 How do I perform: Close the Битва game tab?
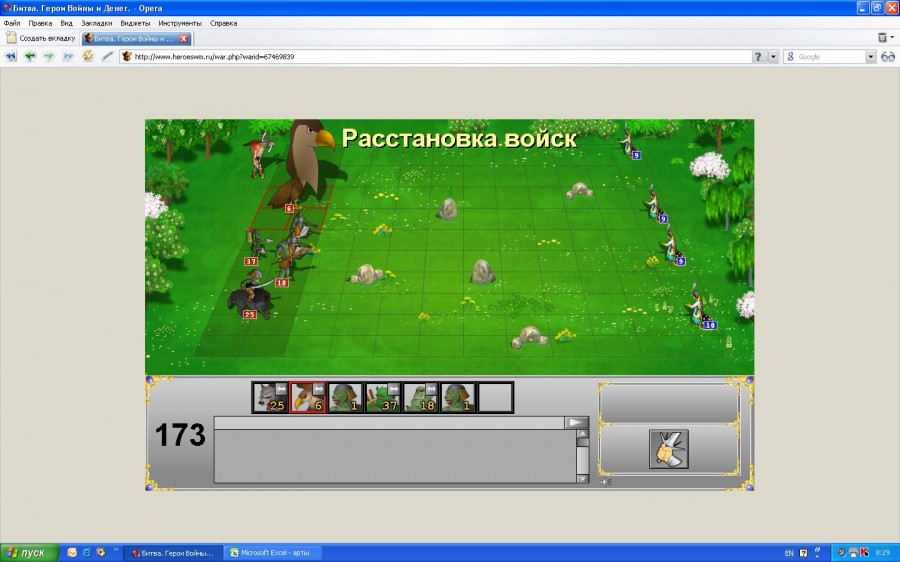pyautogui.click(x=183, y=38)
